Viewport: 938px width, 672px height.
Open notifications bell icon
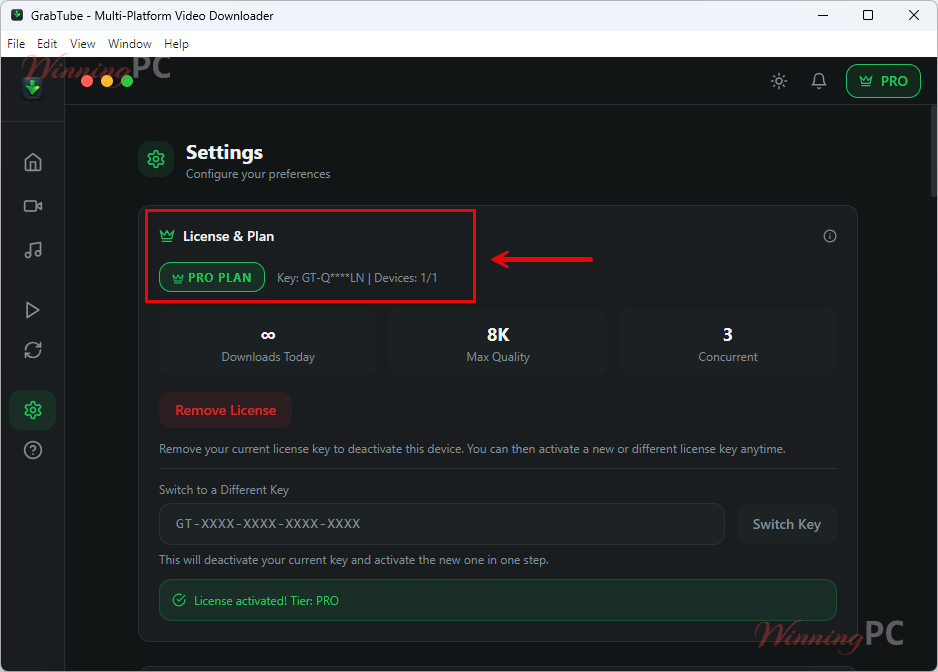819,81
